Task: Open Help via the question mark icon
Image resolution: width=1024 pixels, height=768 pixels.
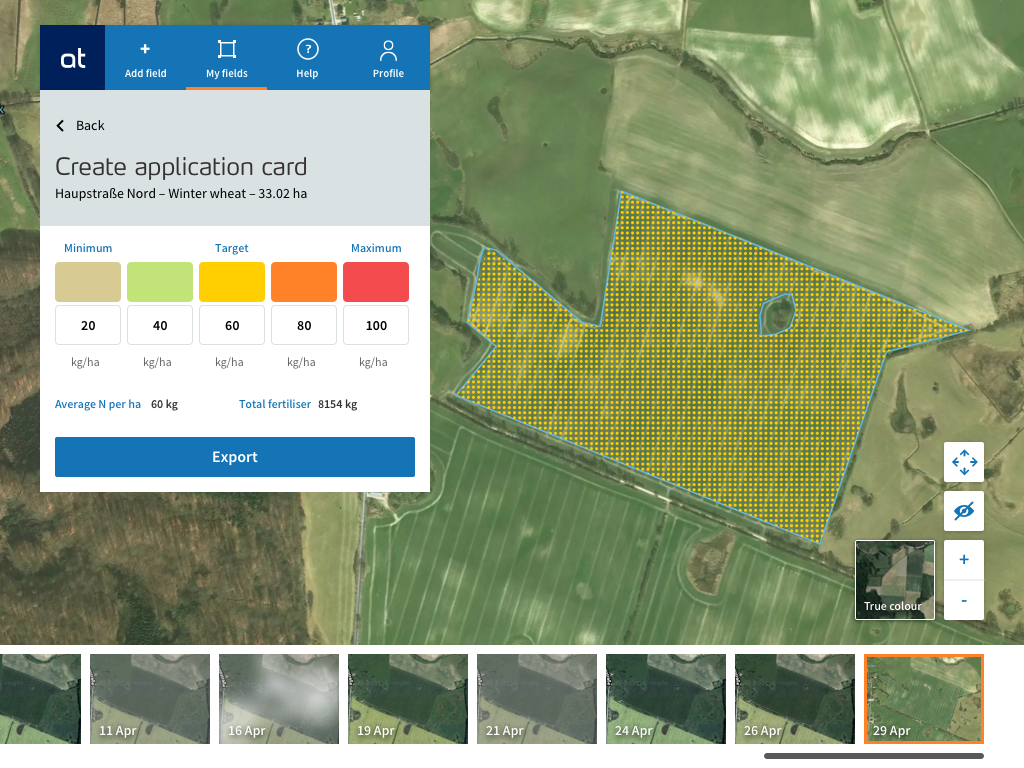Action: (307, 46)
